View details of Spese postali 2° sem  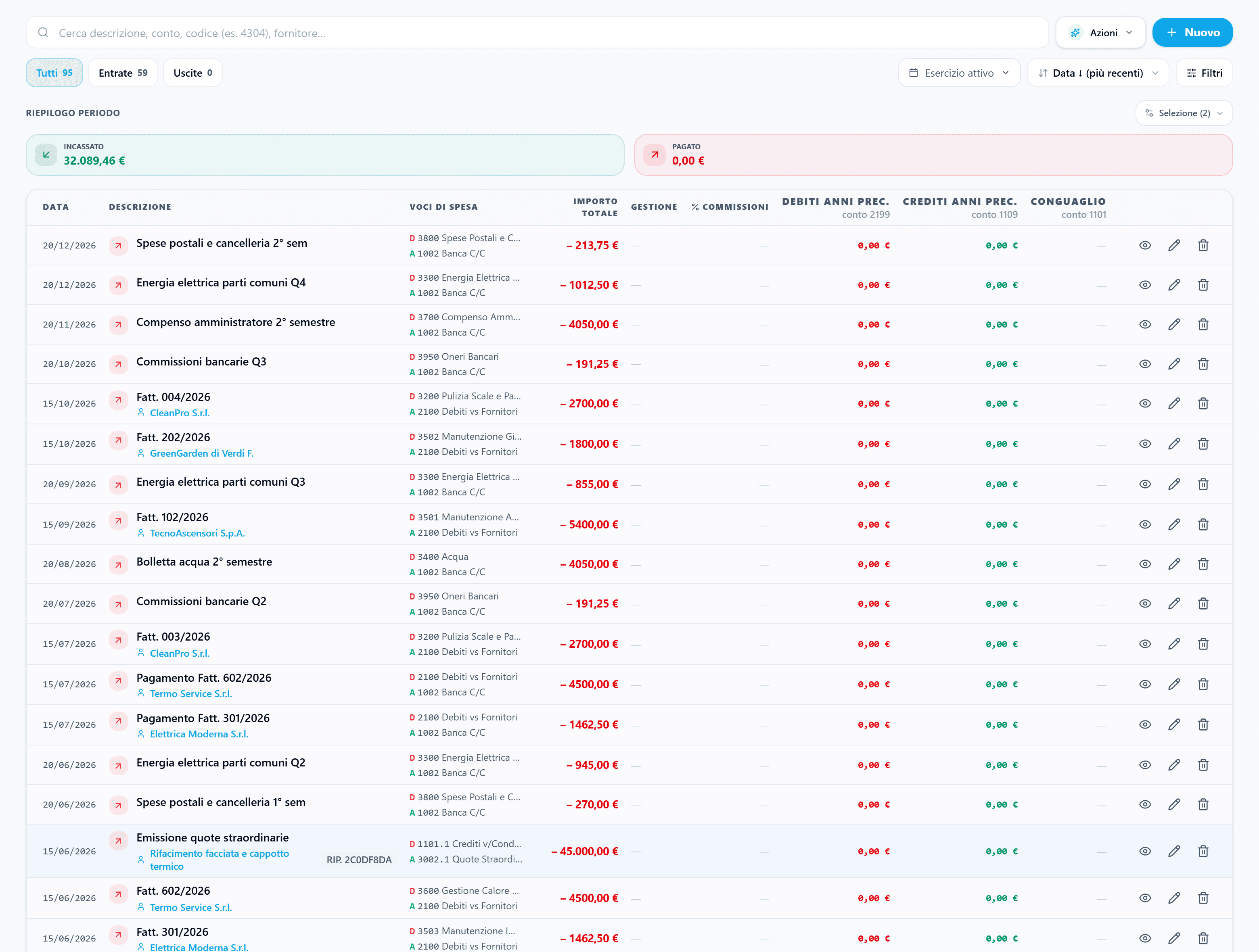(x=1144, y=245)
